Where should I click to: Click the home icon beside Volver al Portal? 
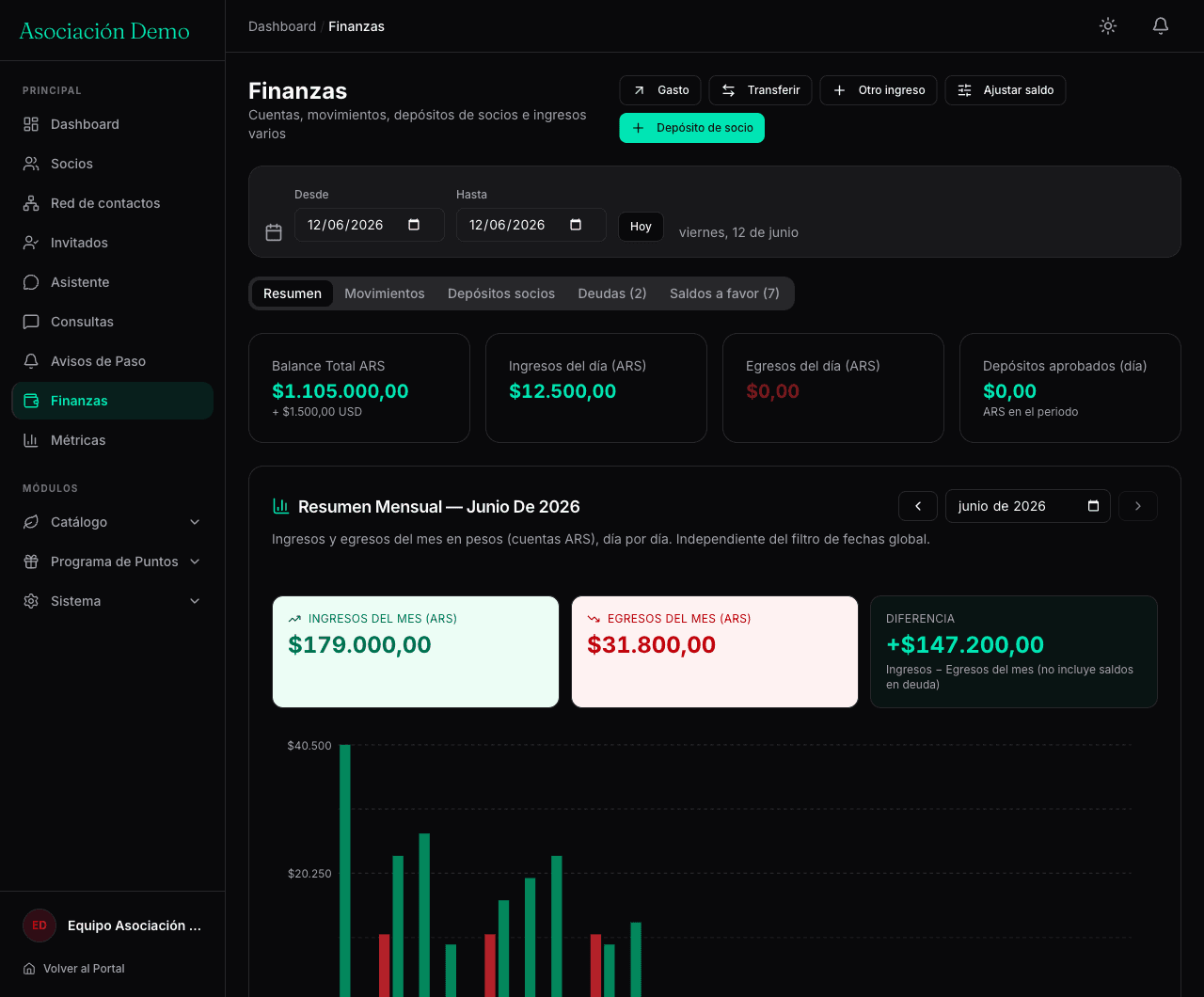pos(29,969)
